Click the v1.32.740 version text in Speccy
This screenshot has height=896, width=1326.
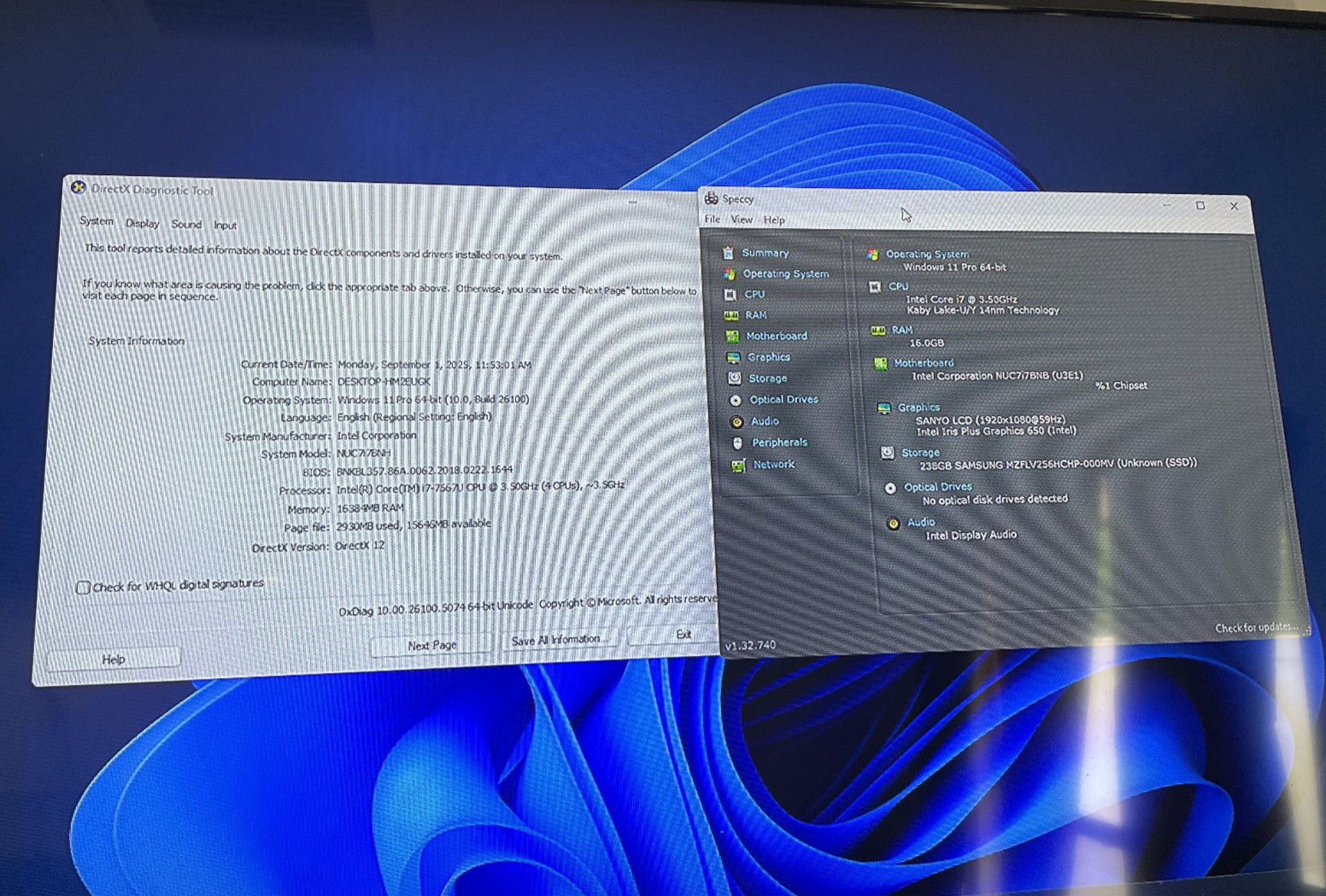[x=750, y=646]
